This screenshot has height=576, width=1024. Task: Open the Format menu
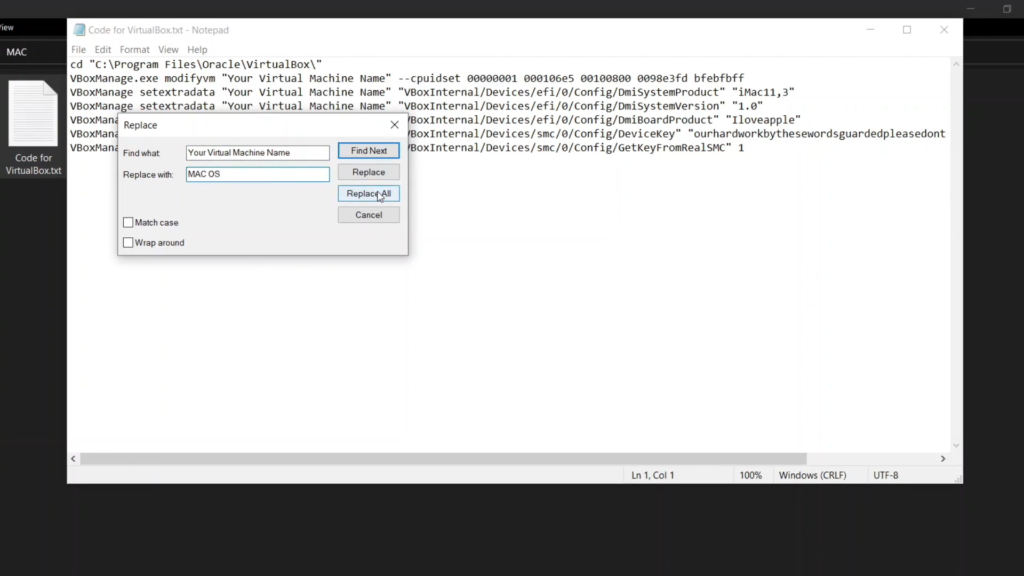click(134, 49)
